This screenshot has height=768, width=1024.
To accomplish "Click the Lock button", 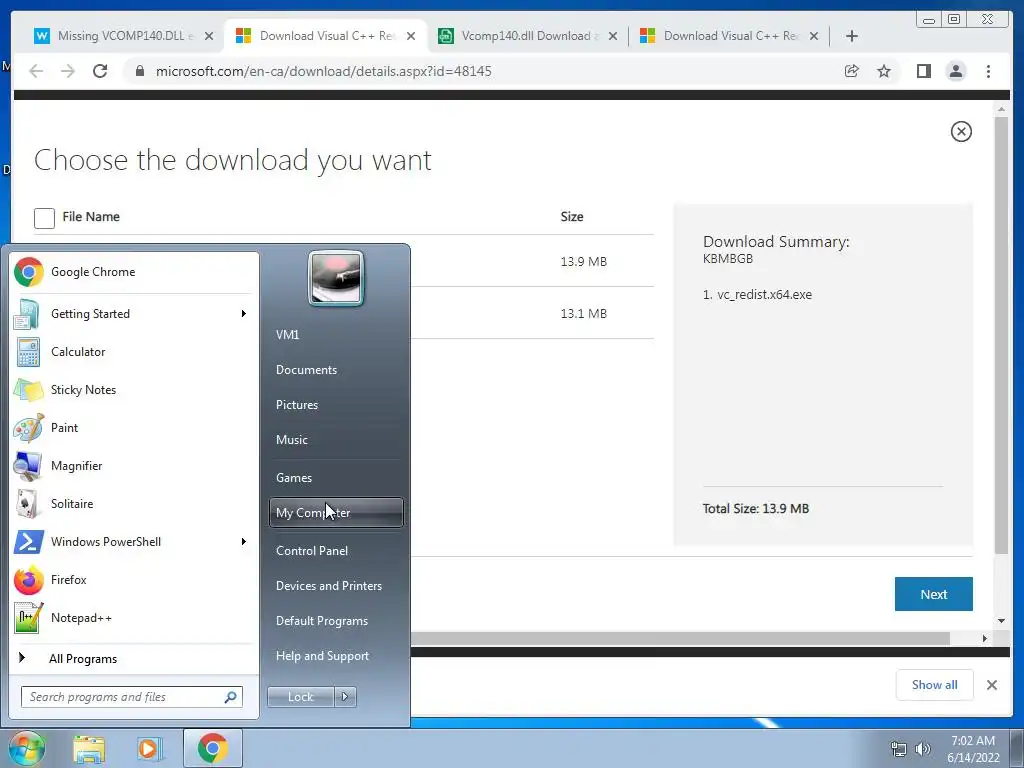I will (x=300, y=697).
